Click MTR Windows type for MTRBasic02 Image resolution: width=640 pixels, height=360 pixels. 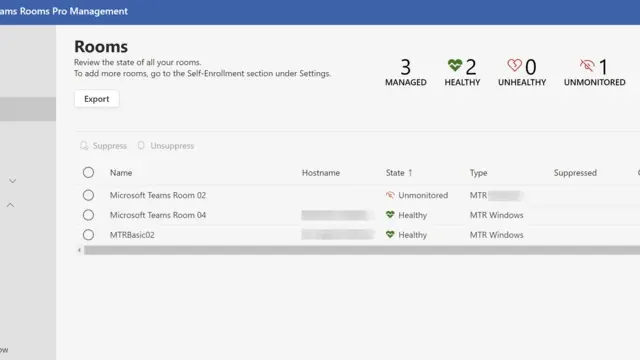(x=496, y=235)
